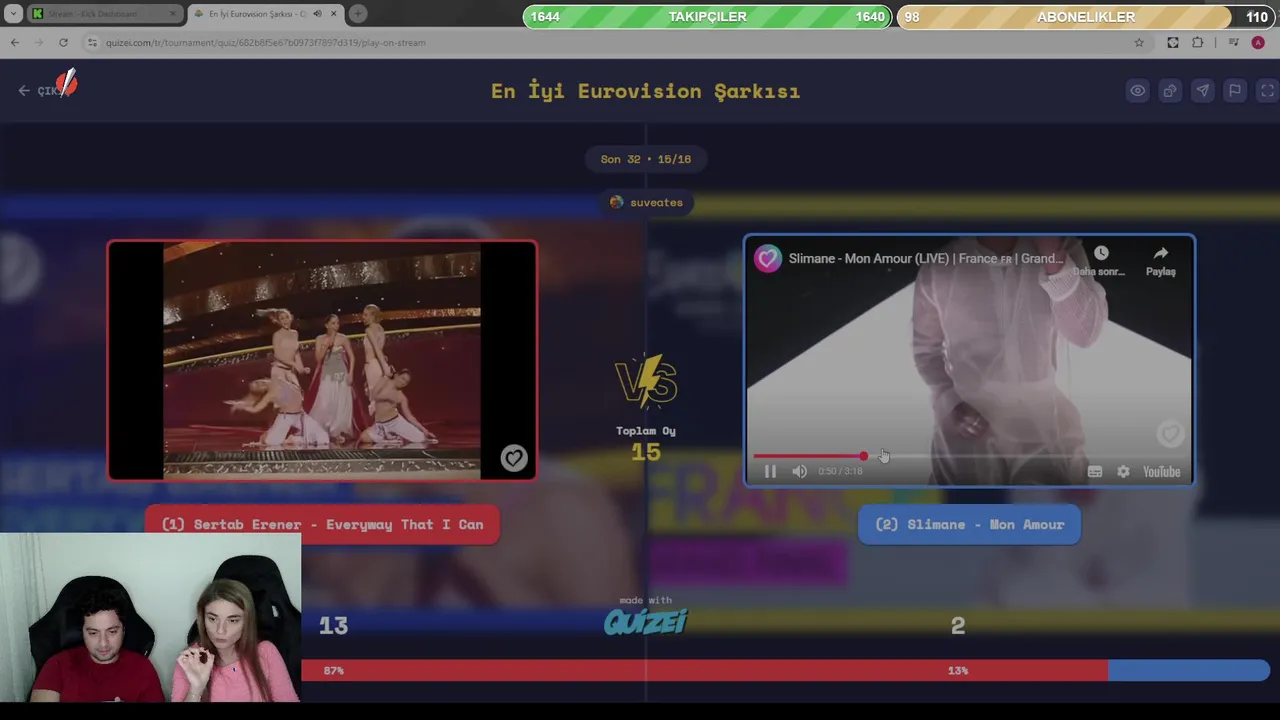Screen dimensions: 1280x720
Task: Reload the page
Action: click(63, 43)
